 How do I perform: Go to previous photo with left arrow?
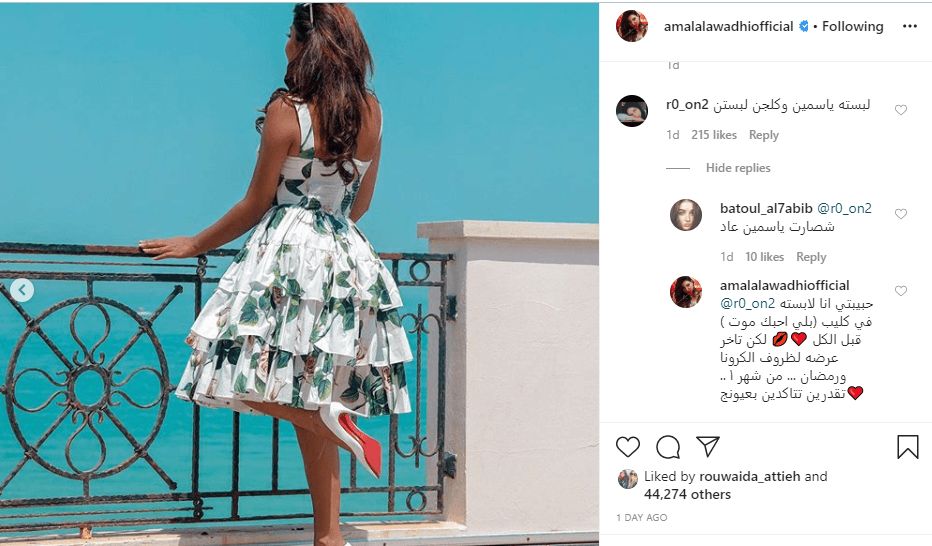coord(22,290)
